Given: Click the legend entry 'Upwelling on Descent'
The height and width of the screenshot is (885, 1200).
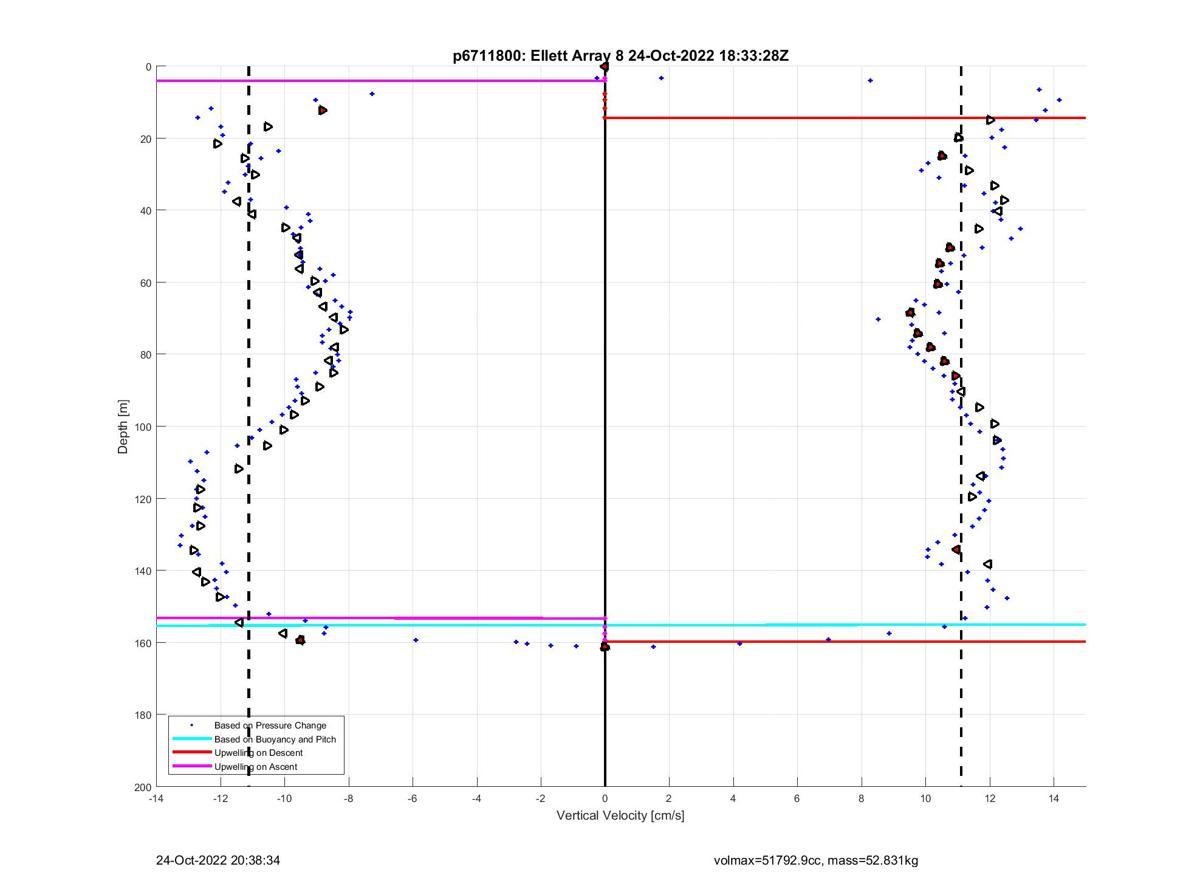Looking at the screenshot, I should click(x=258, y=753).
